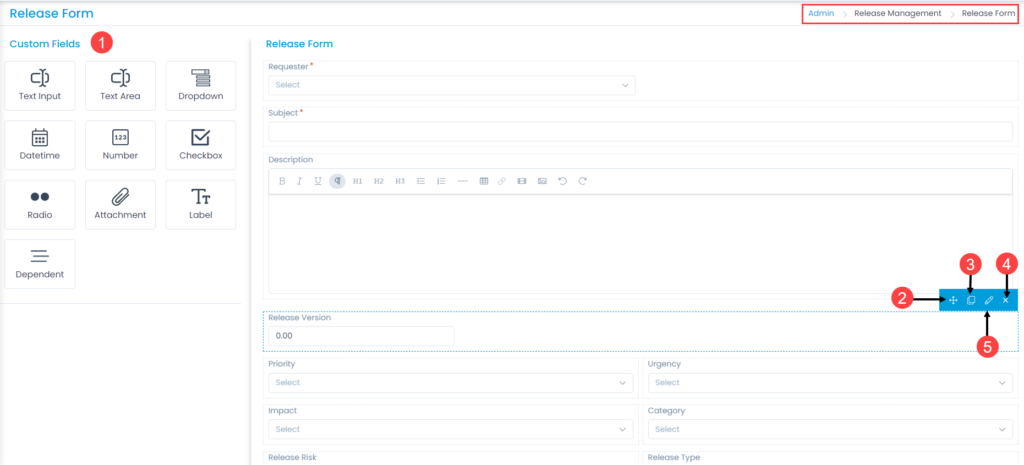1024x465 pixels.
Task: Open the Requester dropdown
Action: click(452, 85)
